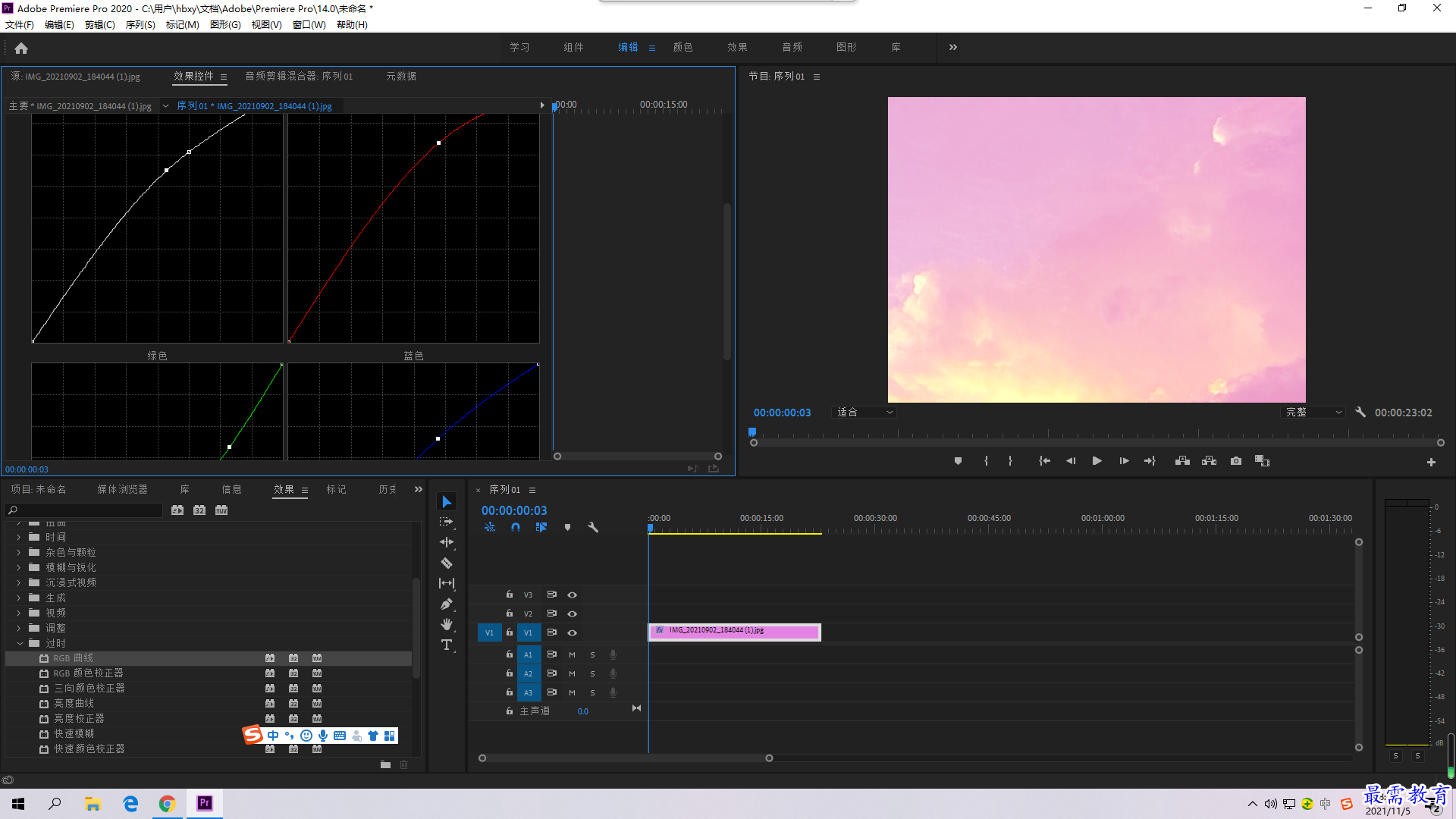Switch to 媒体浏览器 panel tab
Viewport: 1456px width, 819px height.
coord(122,490)
